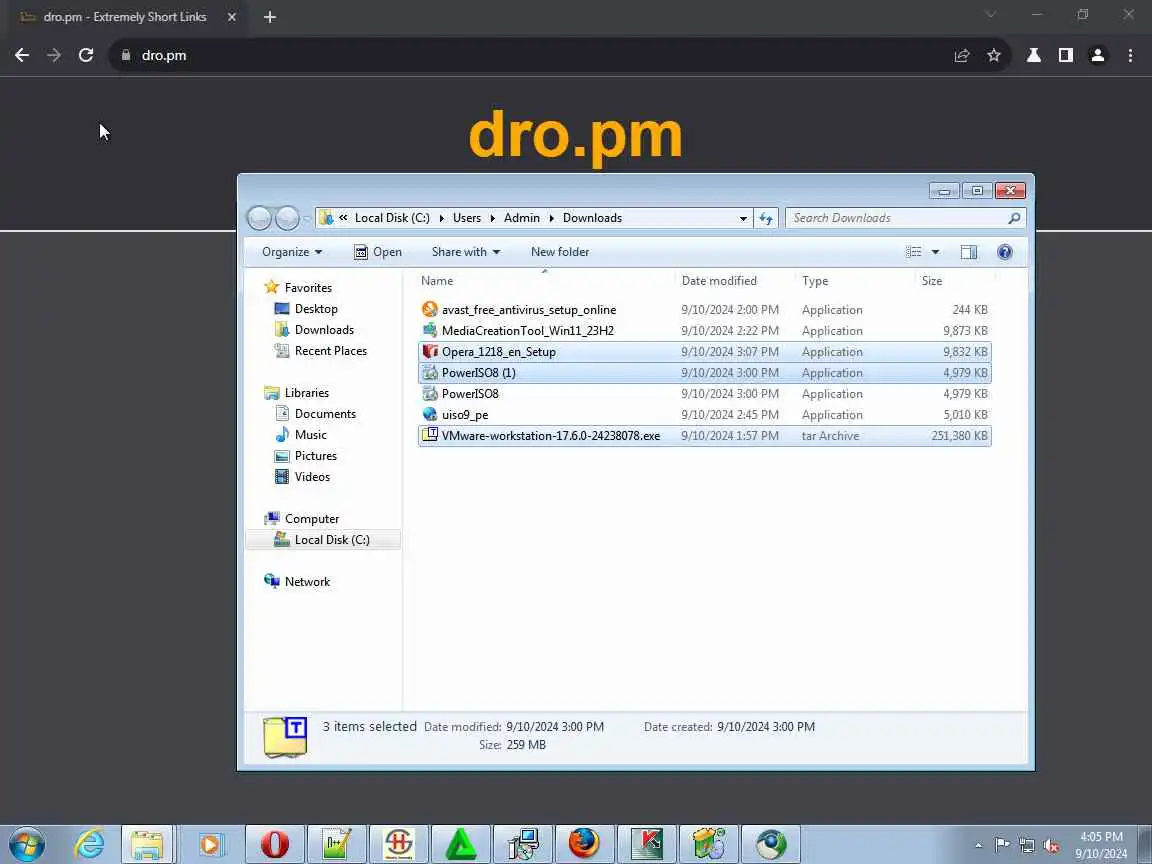Viewport: 1152px width, 864px height.
Task: Open Recent Places in sidebar
Action: (331, 350)
